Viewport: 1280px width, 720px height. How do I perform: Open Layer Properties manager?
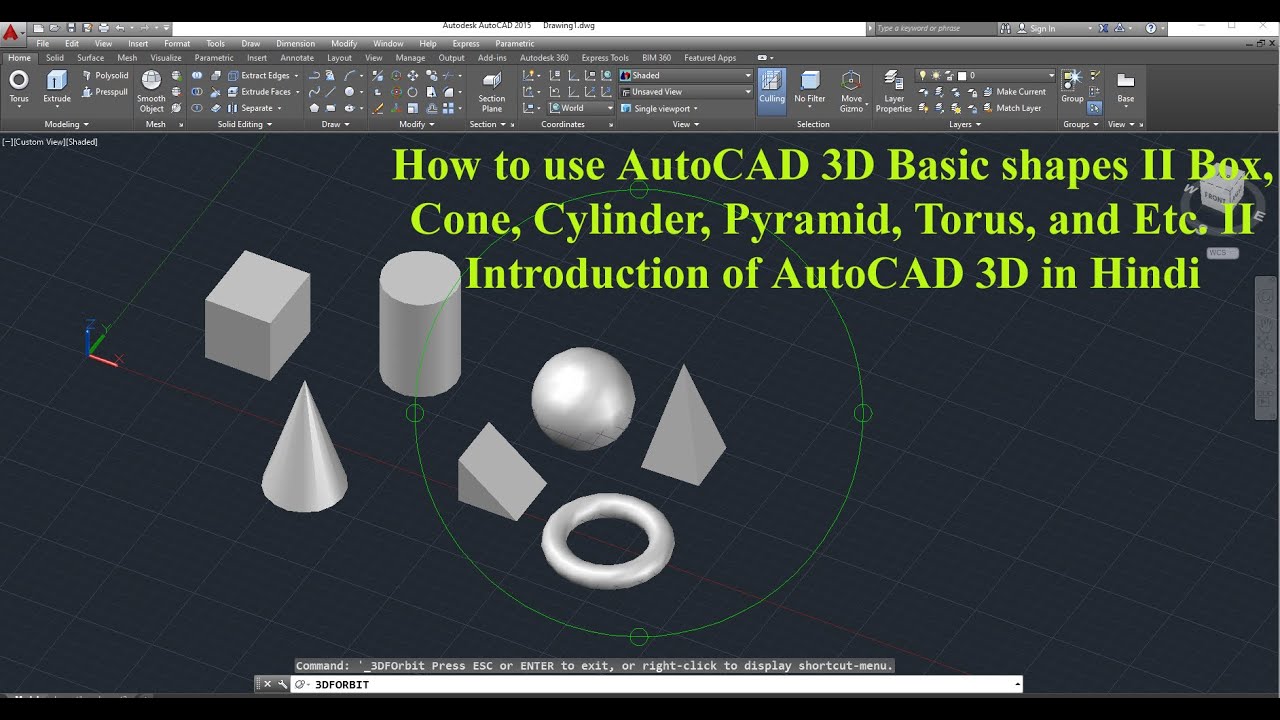[x=894, y=91]
